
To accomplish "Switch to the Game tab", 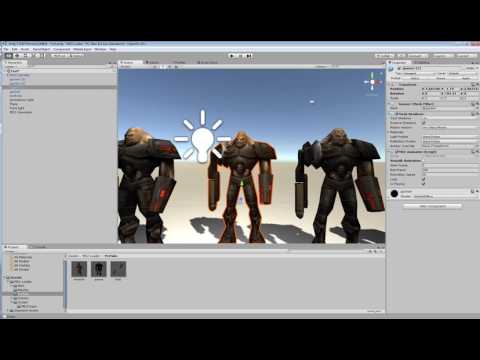I will [153, 62].
